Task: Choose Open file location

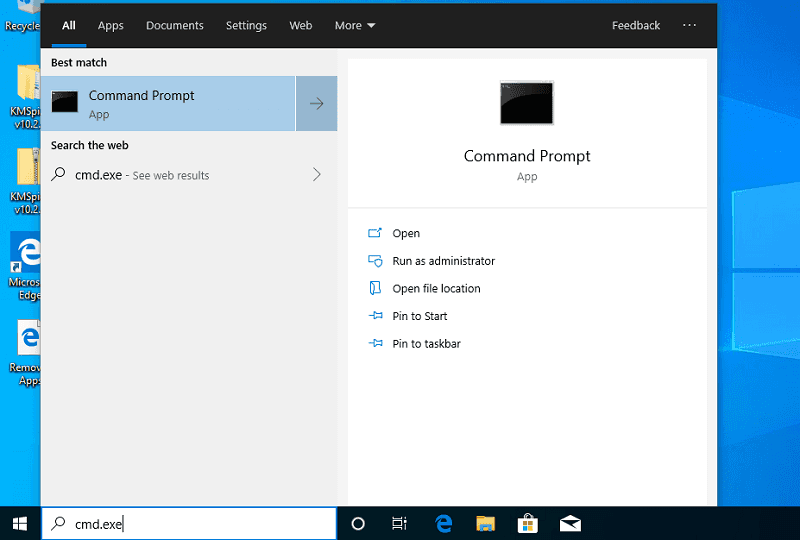Action: (x=436, y=289)
